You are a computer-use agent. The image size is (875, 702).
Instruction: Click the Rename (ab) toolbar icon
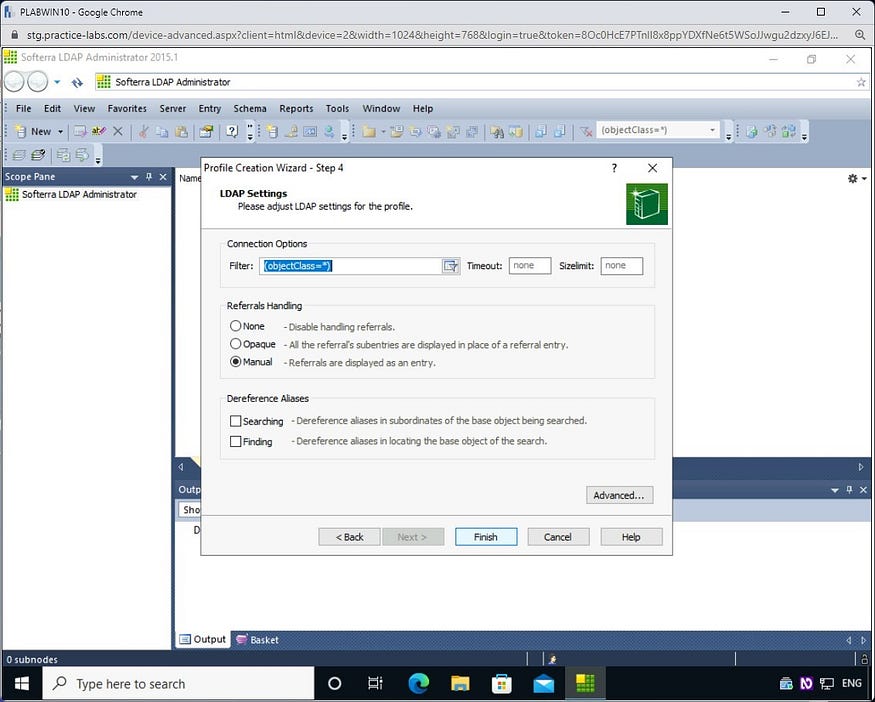99,131
